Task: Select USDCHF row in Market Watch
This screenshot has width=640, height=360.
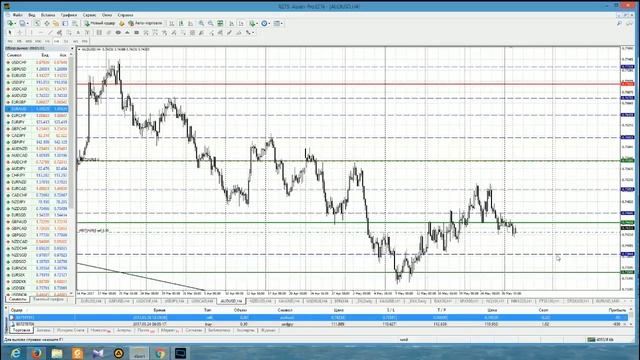Action: tap(37, 62)
